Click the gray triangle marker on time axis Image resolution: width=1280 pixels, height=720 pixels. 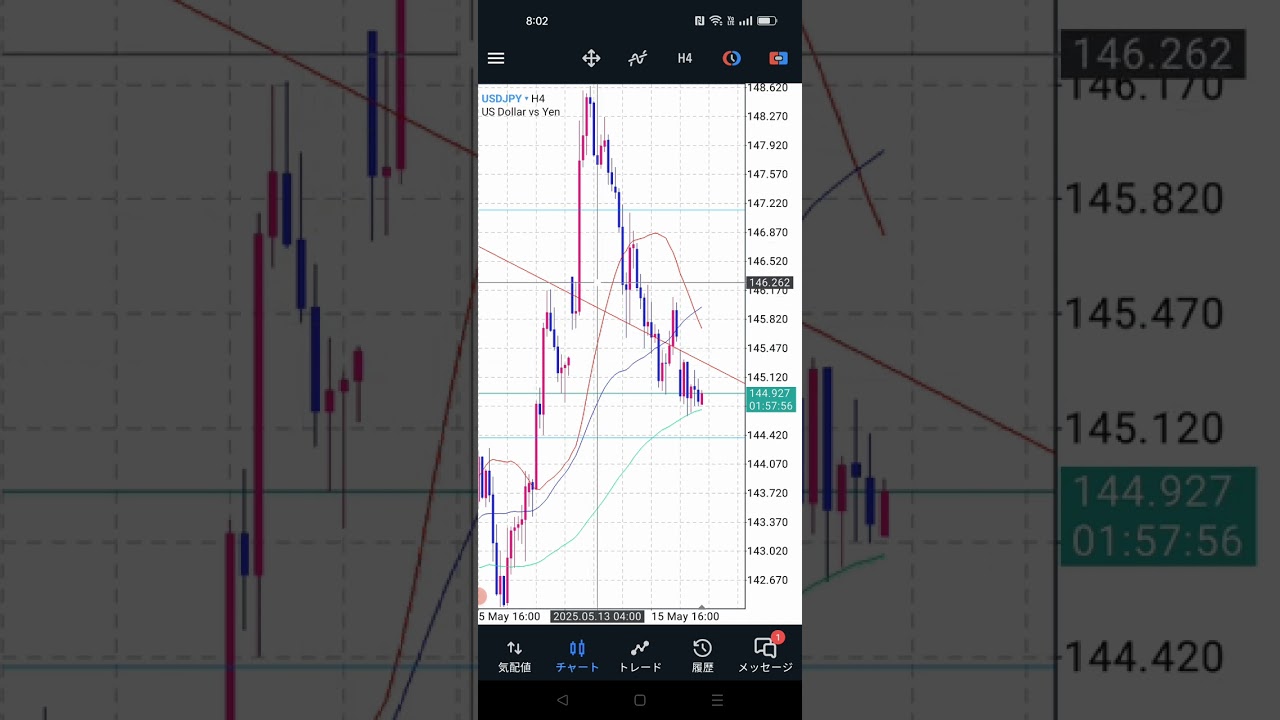[702, 607]
